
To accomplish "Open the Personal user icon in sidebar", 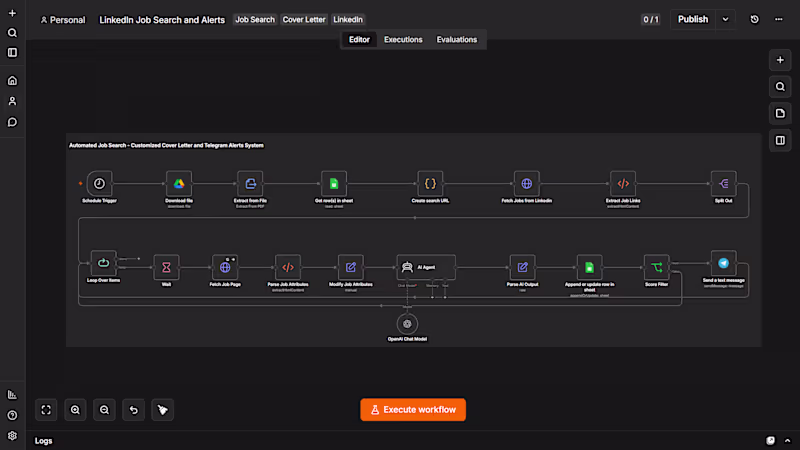I will point(12,101).
